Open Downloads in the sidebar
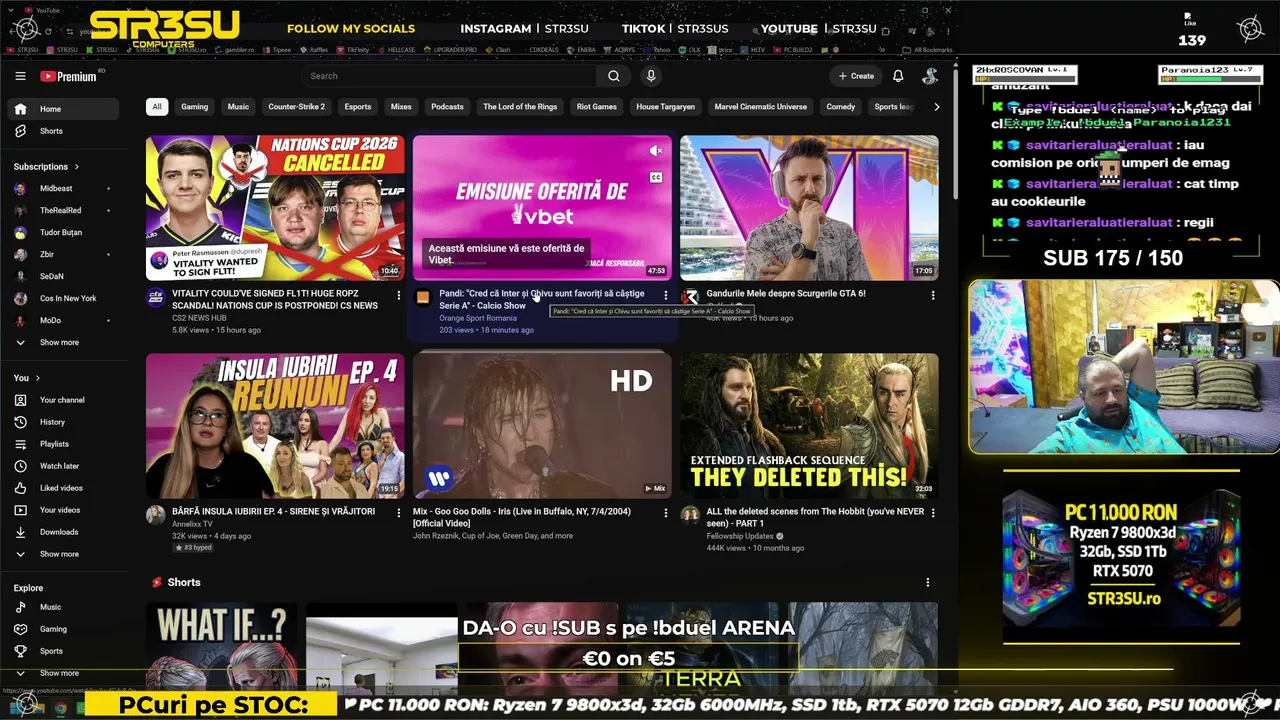1280x720 pixels. pos(64,532)
